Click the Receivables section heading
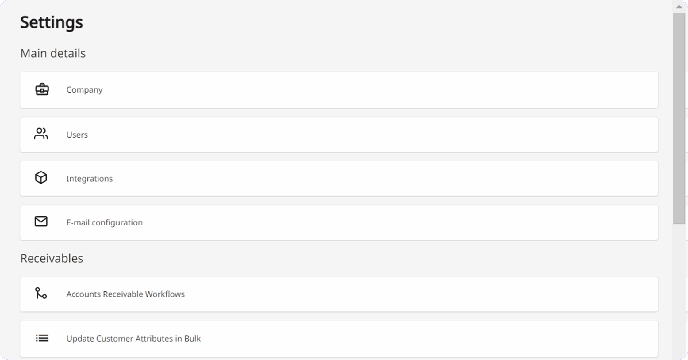688x360 pixels. 52,258
